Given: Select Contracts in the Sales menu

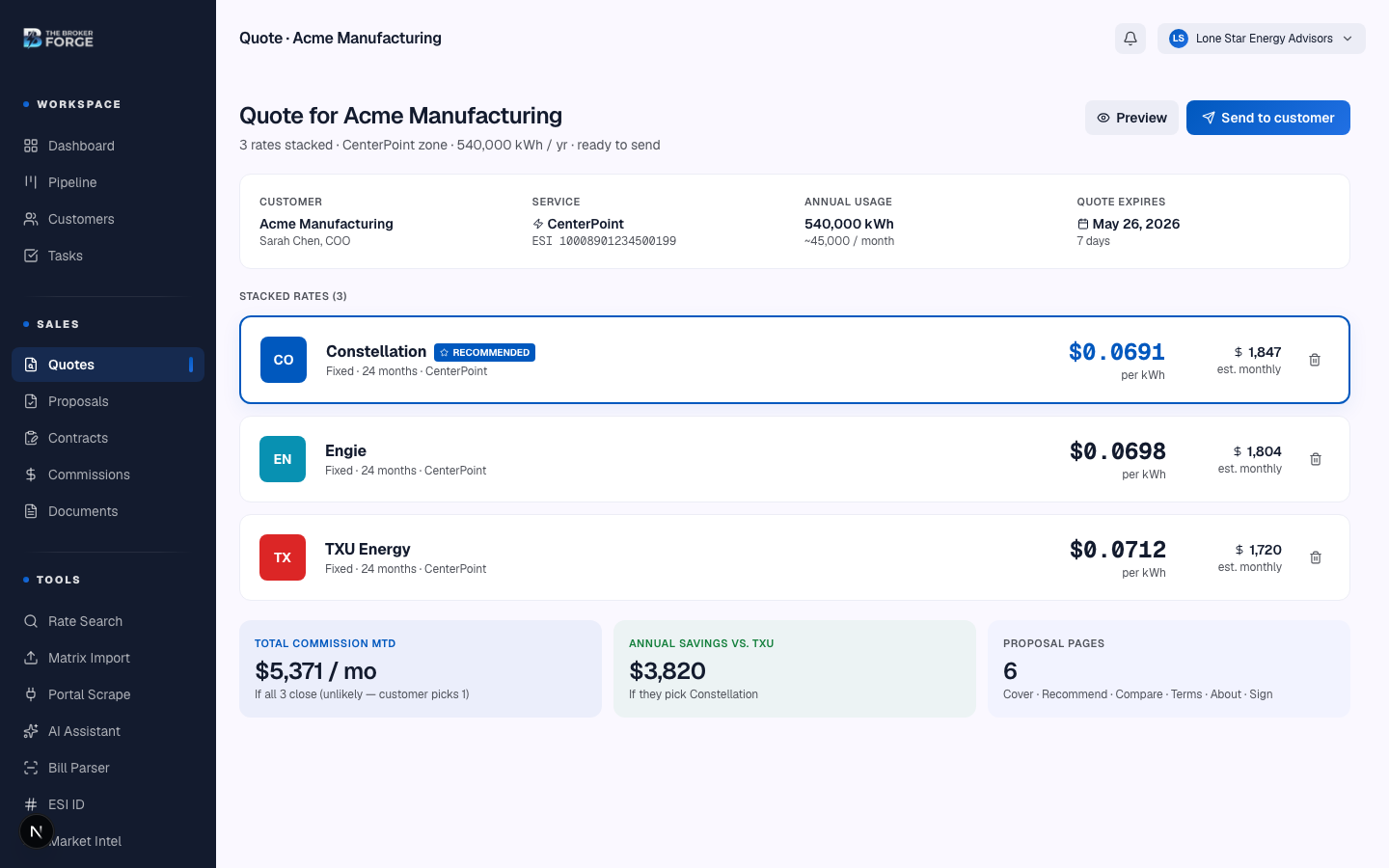Looking at the screenshot, I should click(x=108, y=438).
